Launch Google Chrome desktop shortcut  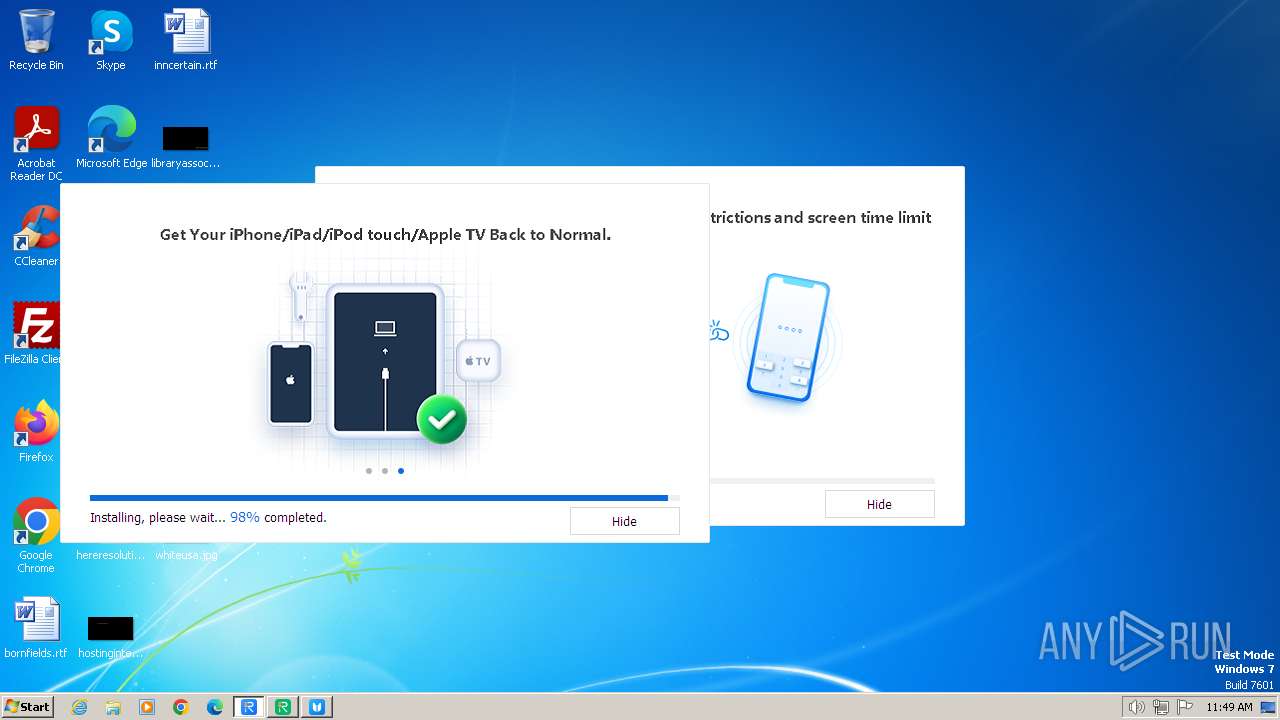[x=36, y=535]
